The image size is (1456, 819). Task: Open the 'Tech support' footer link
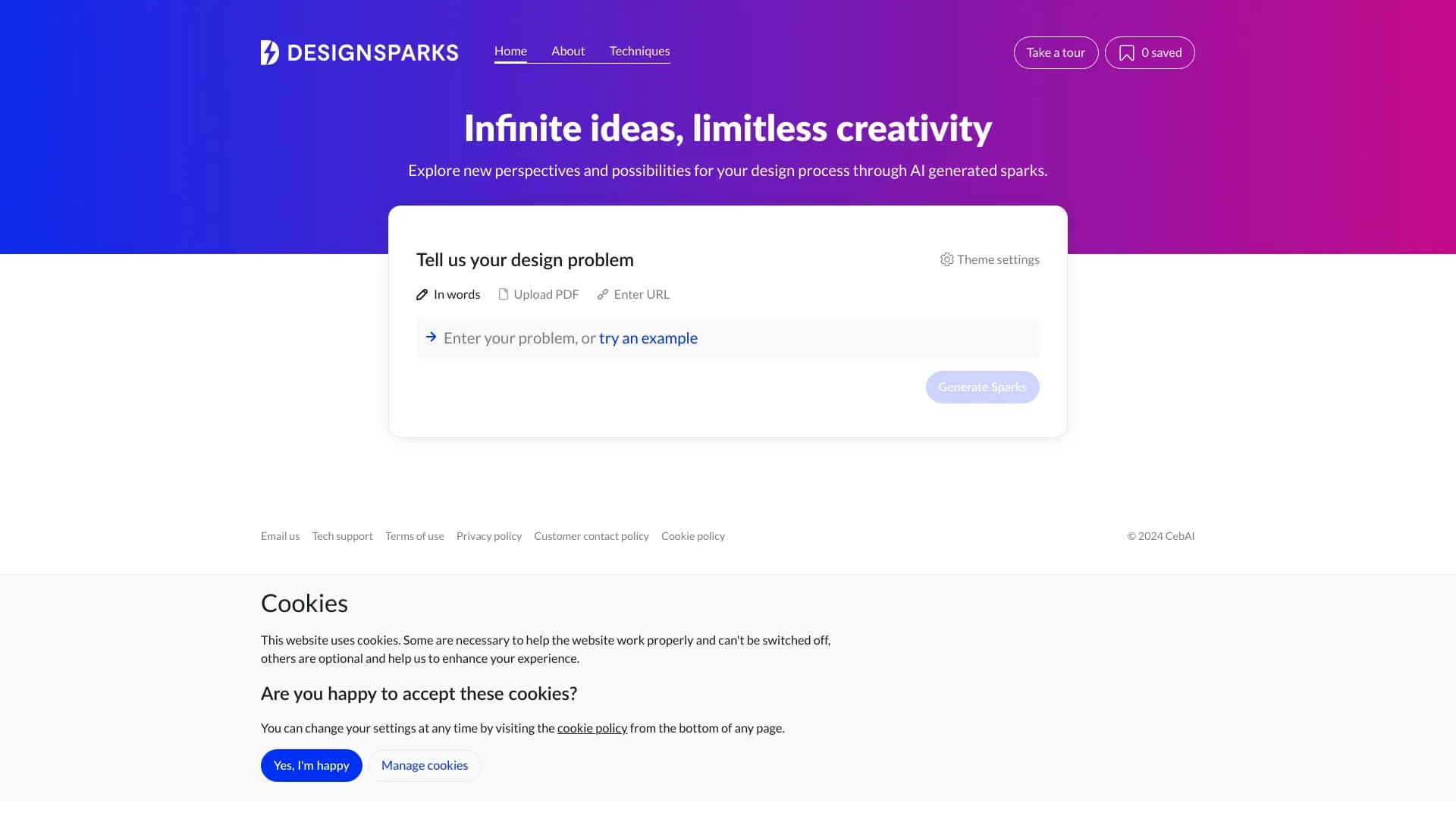[x=342, y=535]
